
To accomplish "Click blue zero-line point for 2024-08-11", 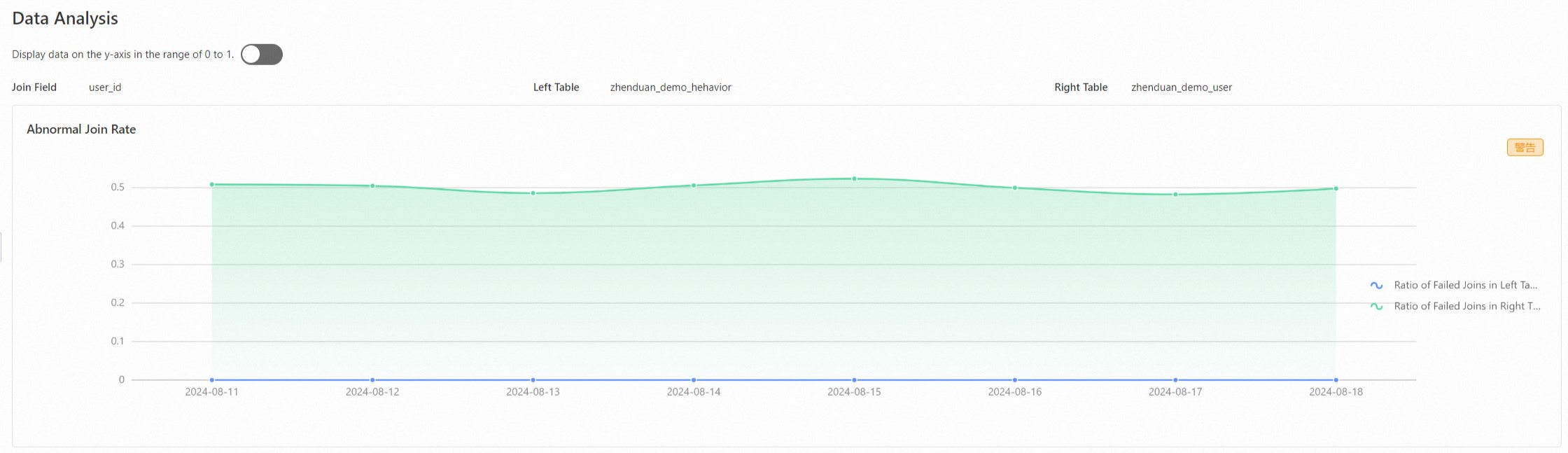I will (212, 380).
